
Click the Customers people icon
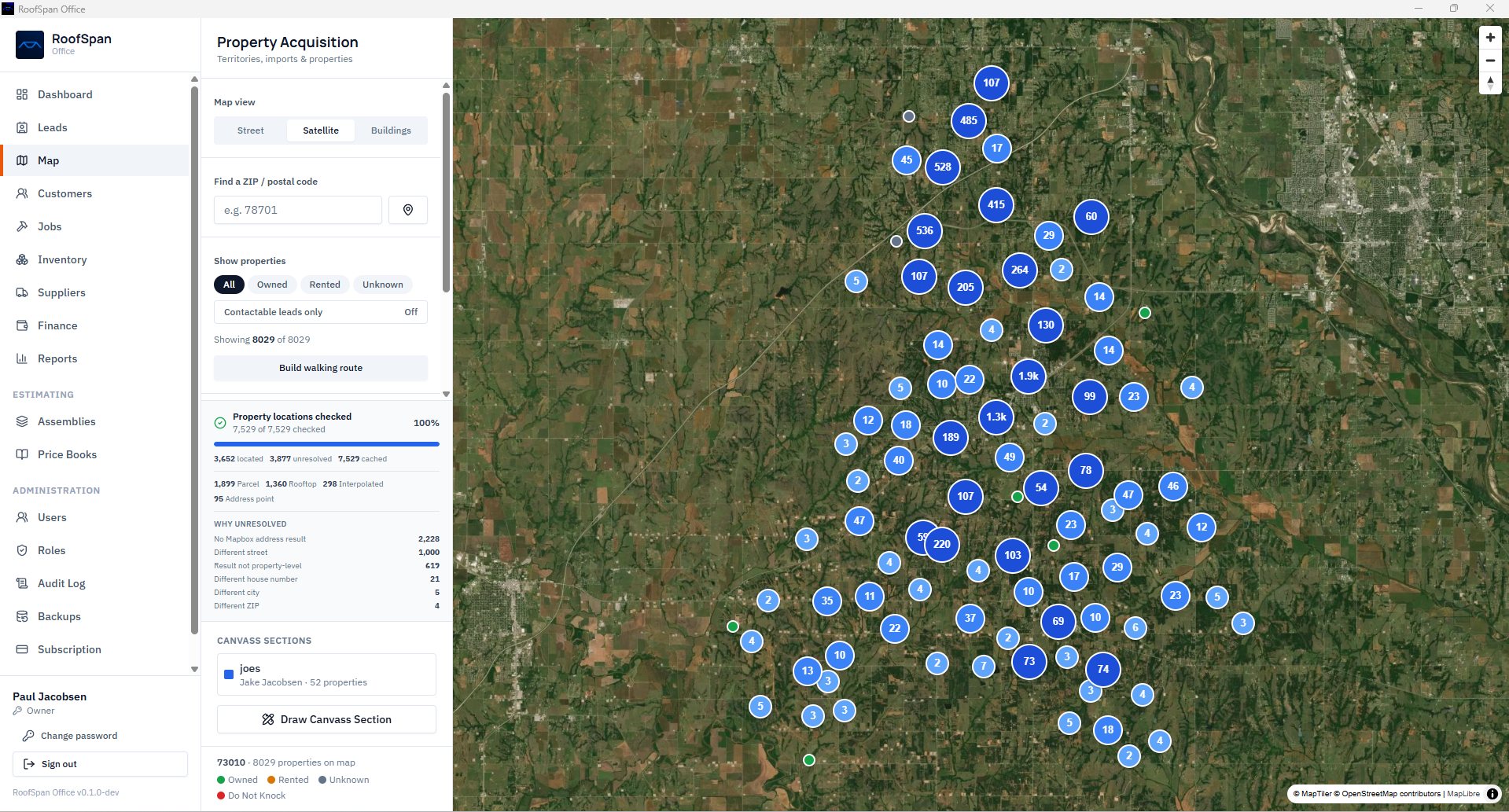point(22,193)
